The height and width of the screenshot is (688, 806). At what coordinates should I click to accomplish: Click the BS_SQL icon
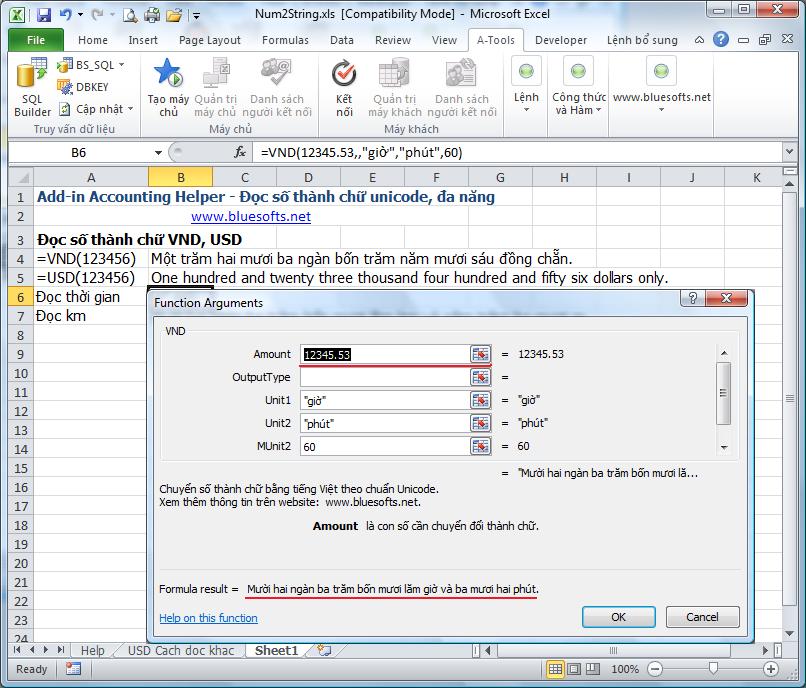coord(65,65)
